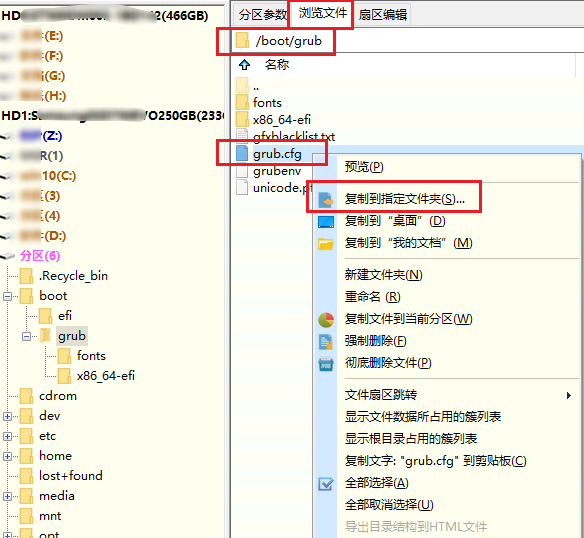Screen dimensions: 584x538
Task: Select the mnt folder in tree
Action: tap(50, 516)
